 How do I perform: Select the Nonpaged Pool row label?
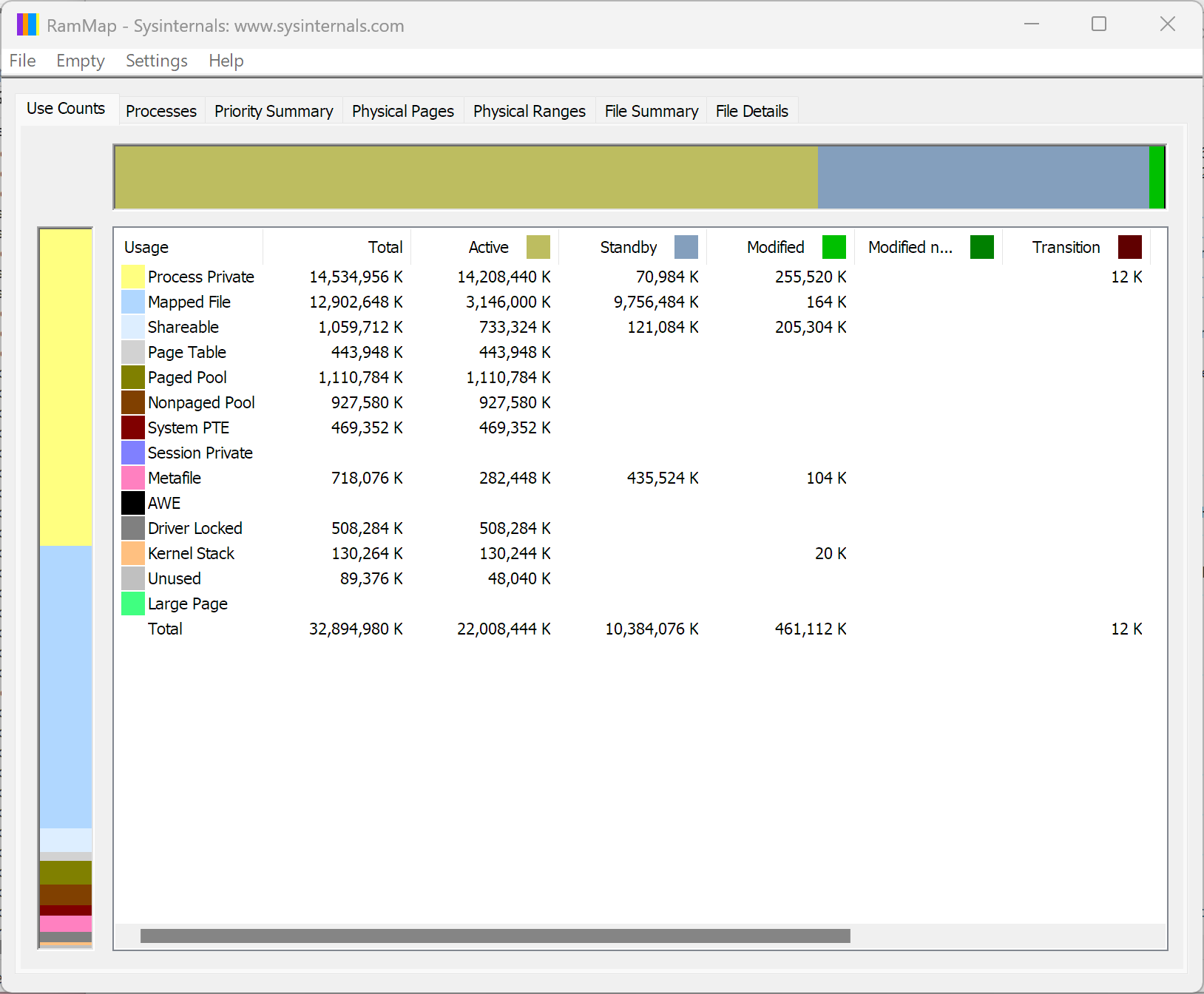pyautogui.click(x=201, y=402)
